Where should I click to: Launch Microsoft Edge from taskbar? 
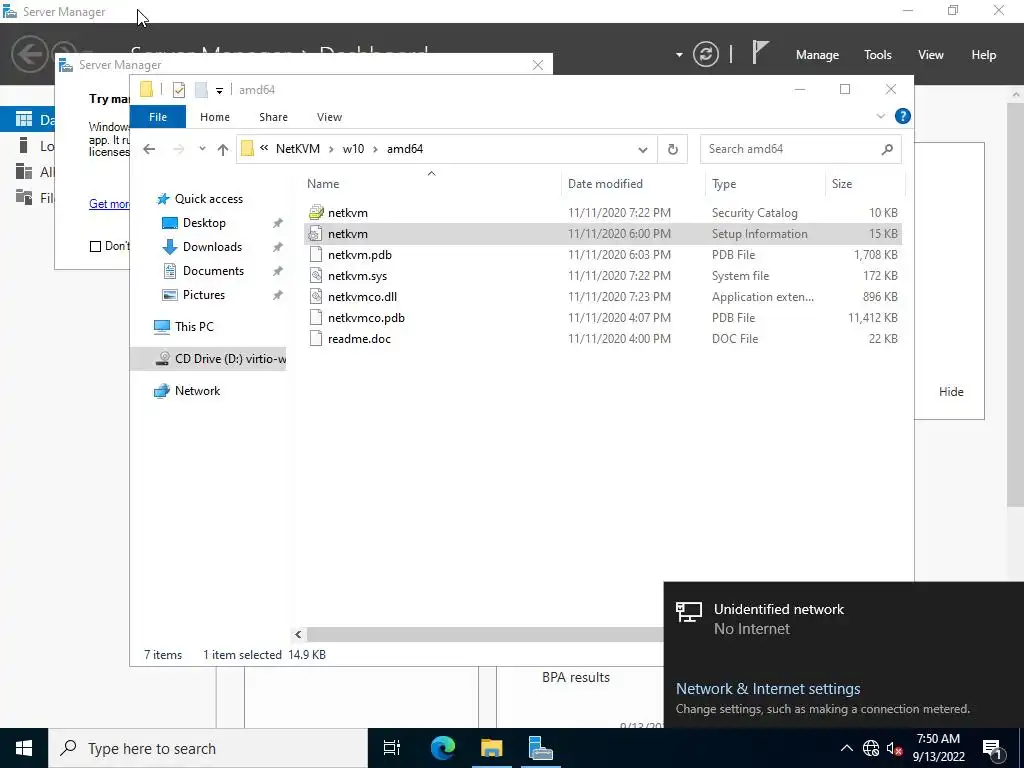(442, 748)
